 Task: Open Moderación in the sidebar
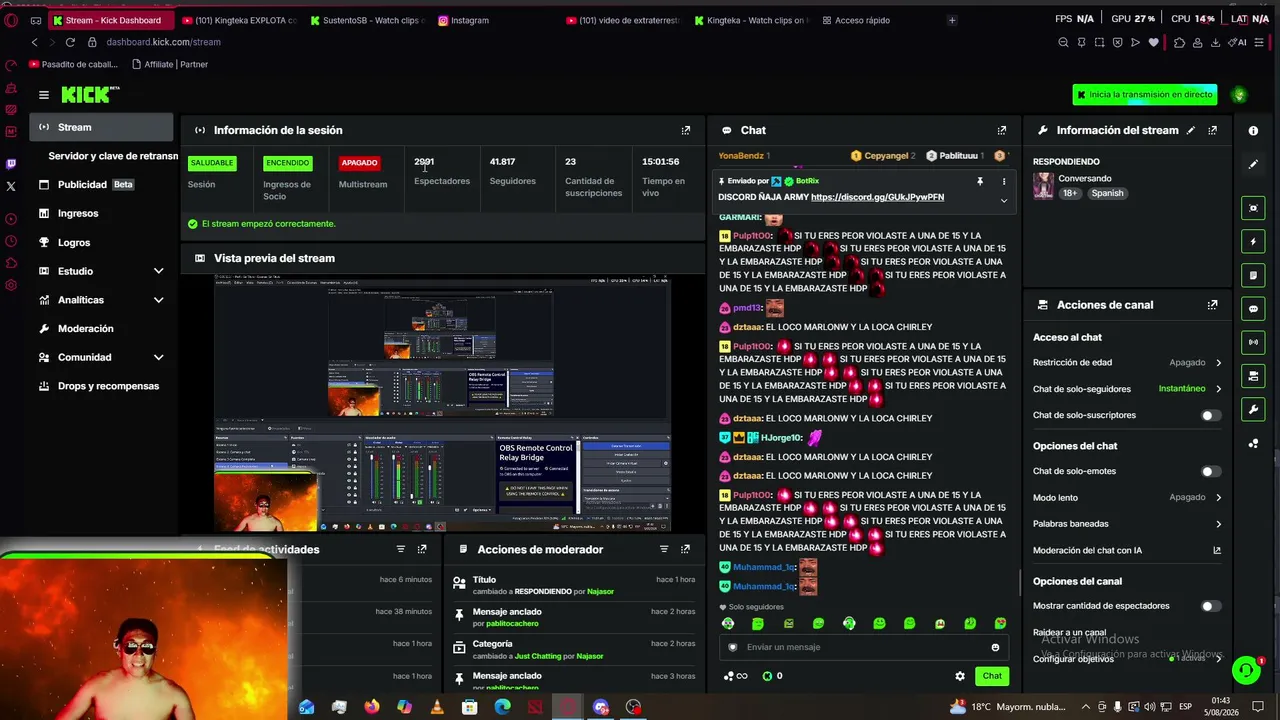(x=100, y=328)
